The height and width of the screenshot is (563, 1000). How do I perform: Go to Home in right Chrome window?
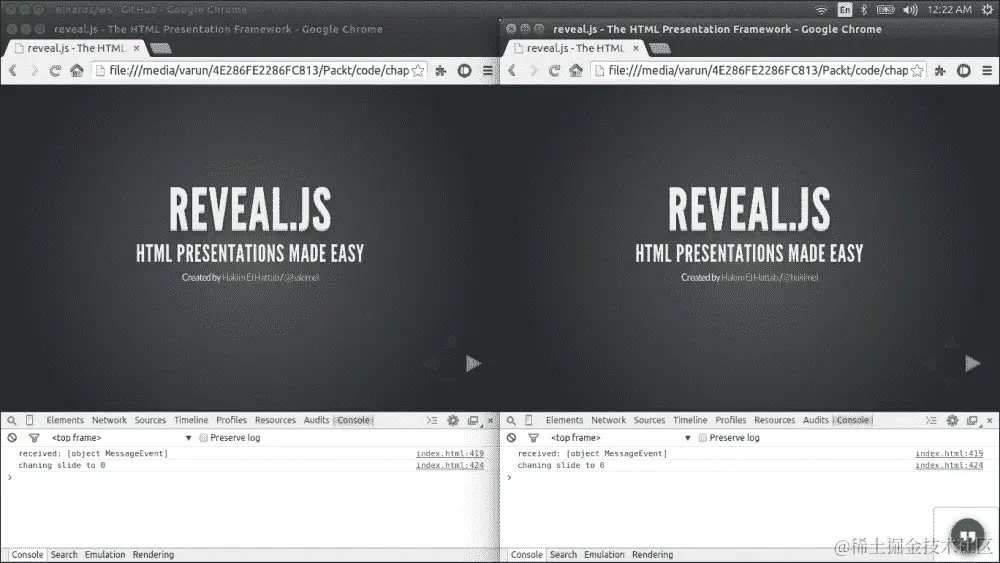point(576,71)
